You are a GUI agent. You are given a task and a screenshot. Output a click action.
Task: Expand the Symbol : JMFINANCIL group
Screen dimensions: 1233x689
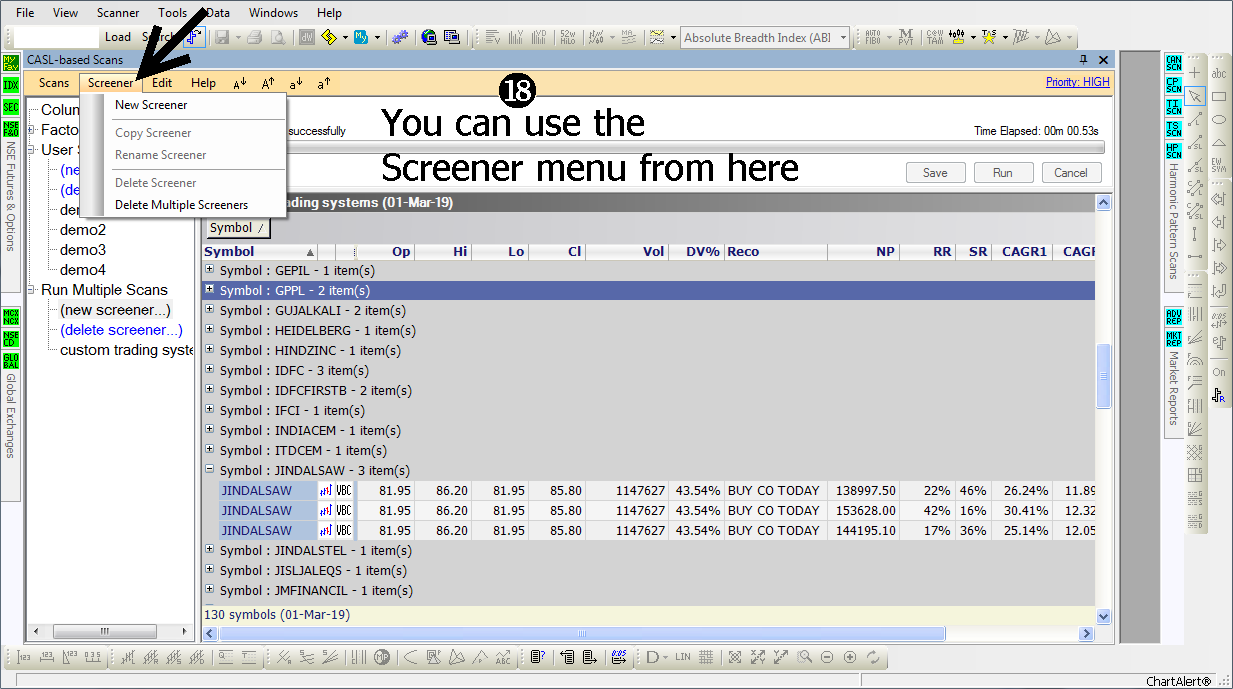click(x=209, y=590)
